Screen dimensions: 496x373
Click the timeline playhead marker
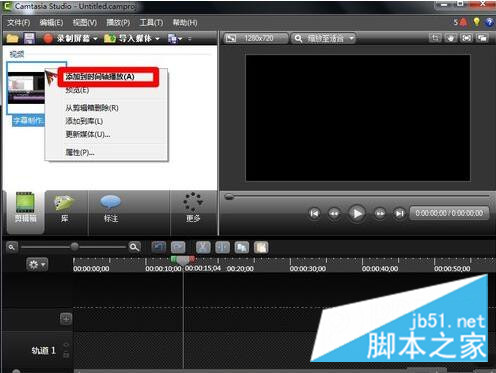[x=183, y=260]
